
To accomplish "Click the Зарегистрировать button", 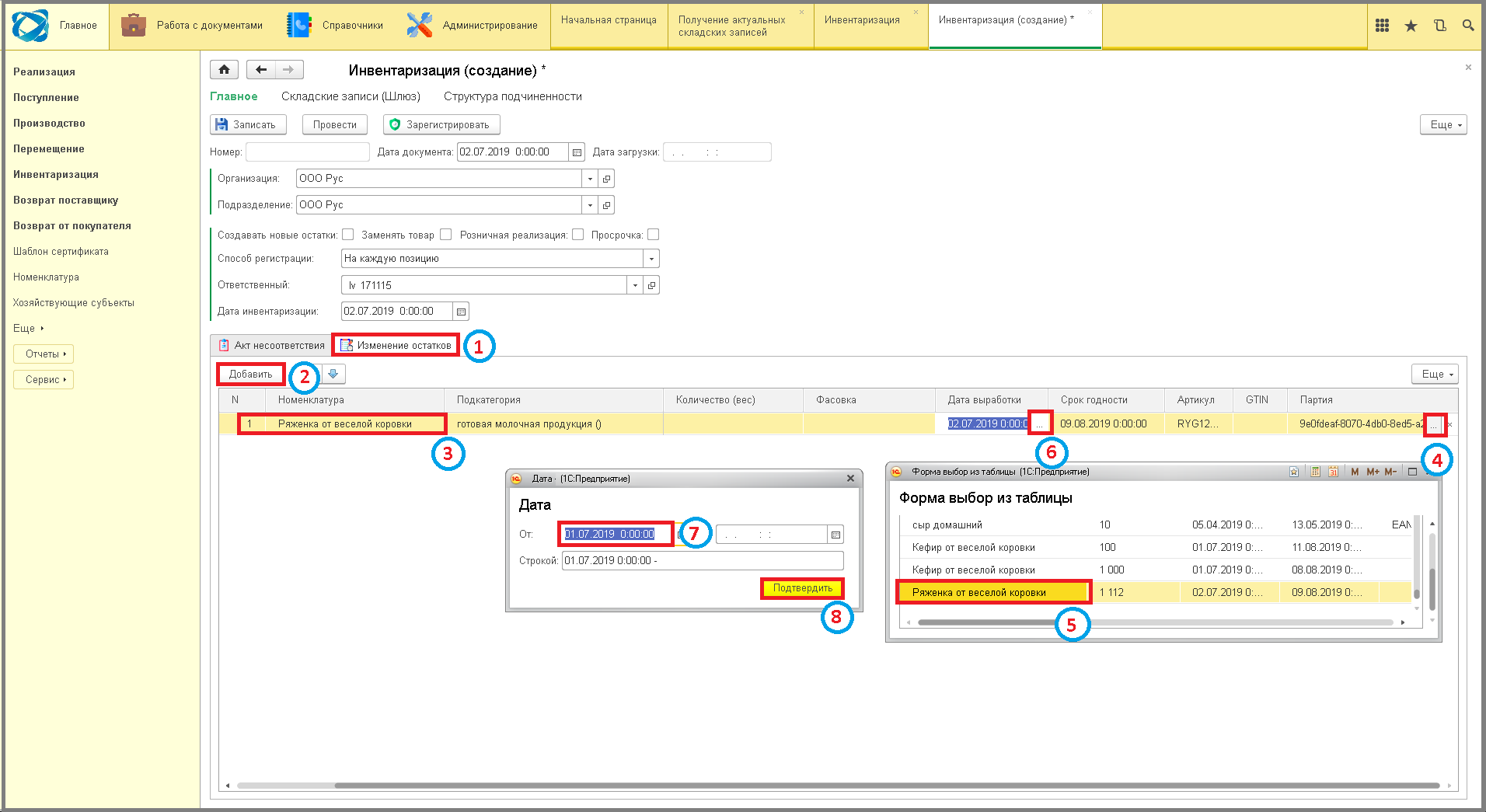I will pos(441,124).
